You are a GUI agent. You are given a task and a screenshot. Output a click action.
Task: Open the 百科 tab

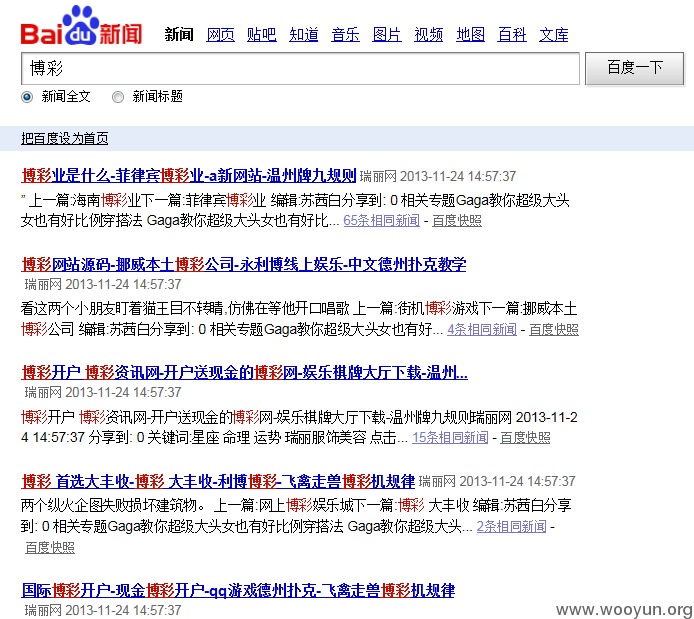pos(512,34)
